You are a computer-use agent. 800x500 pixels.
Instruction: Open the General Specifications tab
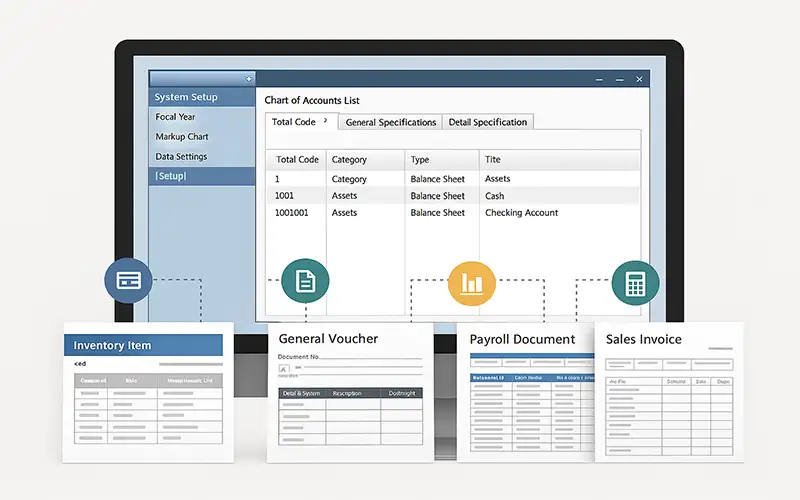tap(390, 122)
